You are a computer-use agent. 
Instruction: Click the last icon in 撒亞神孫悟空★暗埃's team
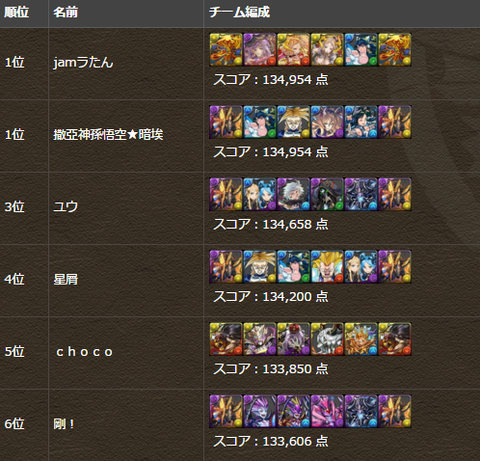(x=395, y=122)
